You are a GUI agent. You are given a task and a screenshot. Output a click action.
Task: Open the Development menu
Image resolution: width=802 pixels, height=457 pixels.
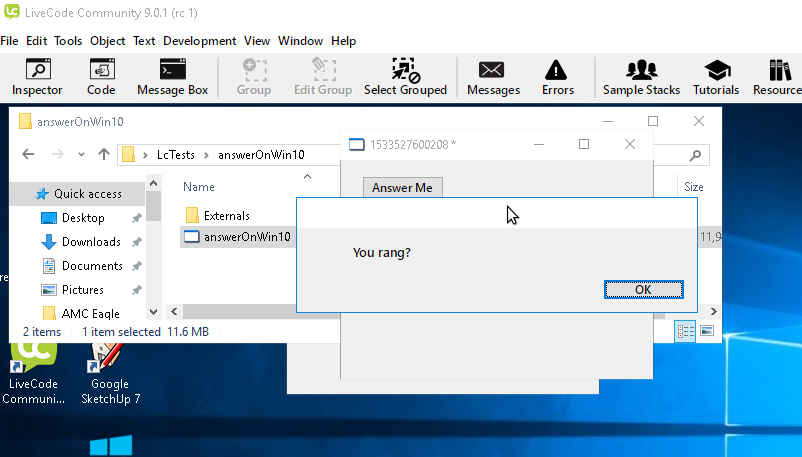199,41
